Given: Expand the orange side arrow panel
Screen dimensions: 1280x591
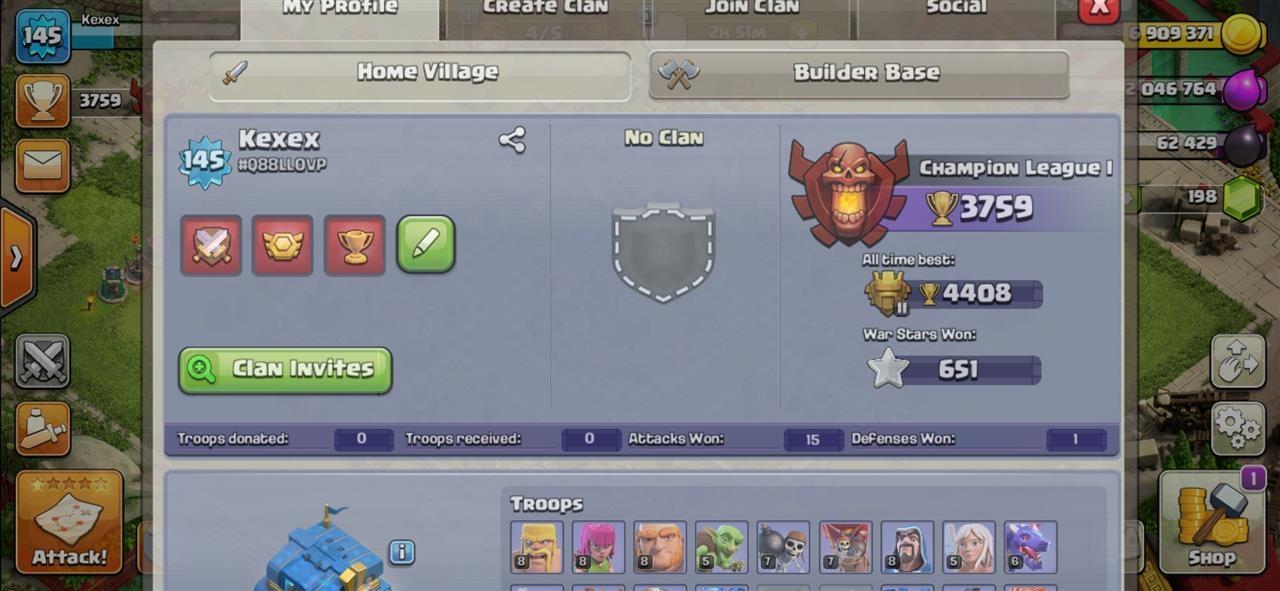Looking at the screenshot, I should coord(17,259).
